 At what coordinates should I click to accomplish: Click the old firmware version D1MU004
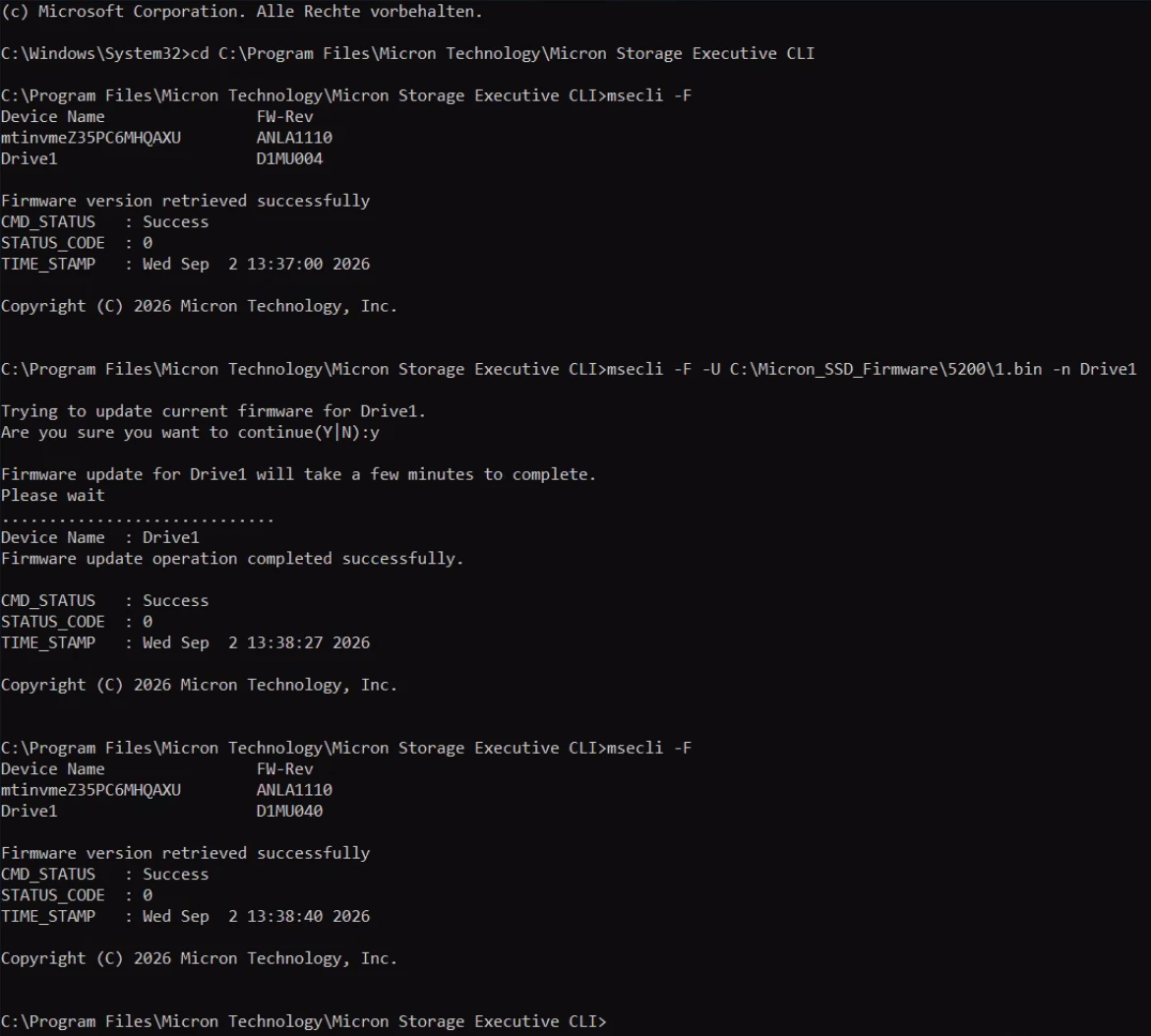point(289,158)
